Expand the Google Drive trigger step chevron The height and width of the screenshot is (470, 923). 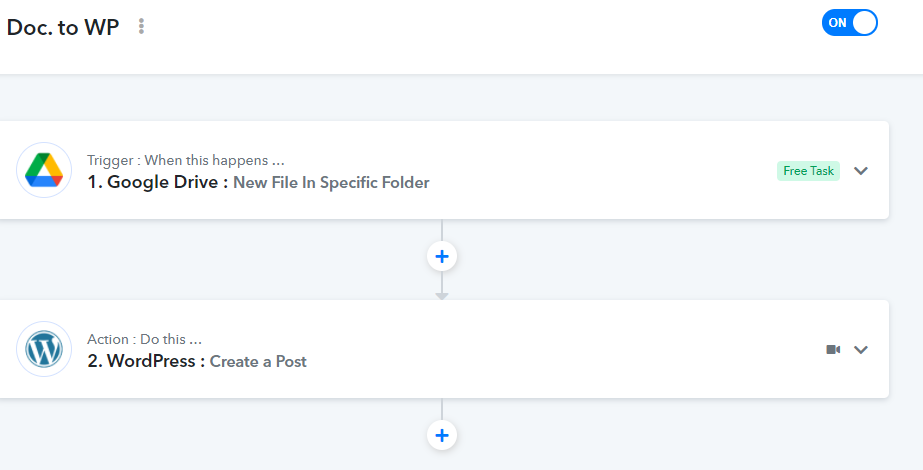(x=861, y=171)
